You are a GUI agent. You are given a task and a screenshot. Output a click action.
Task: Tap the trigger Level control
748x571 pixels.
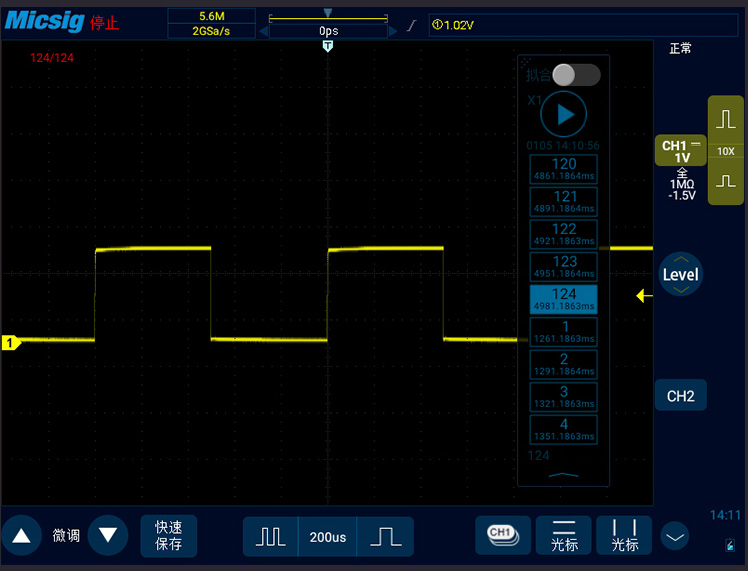tap(681, 274)
